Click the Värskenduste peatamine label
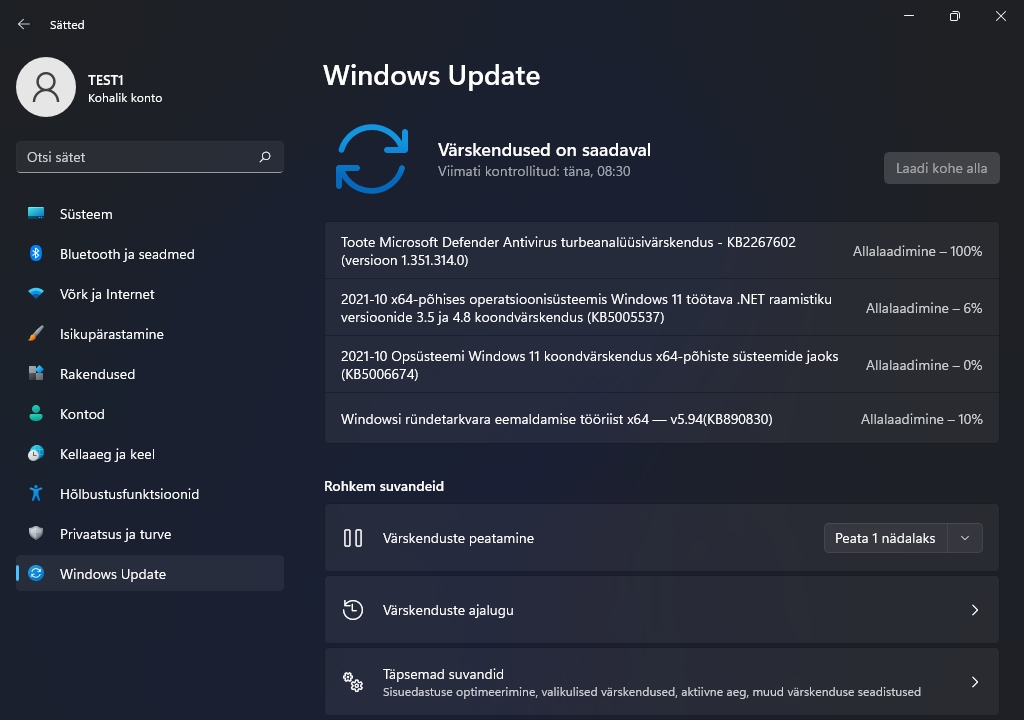Image resolution: width=1024 pixels, height=720 pixels. click(458, 538)
